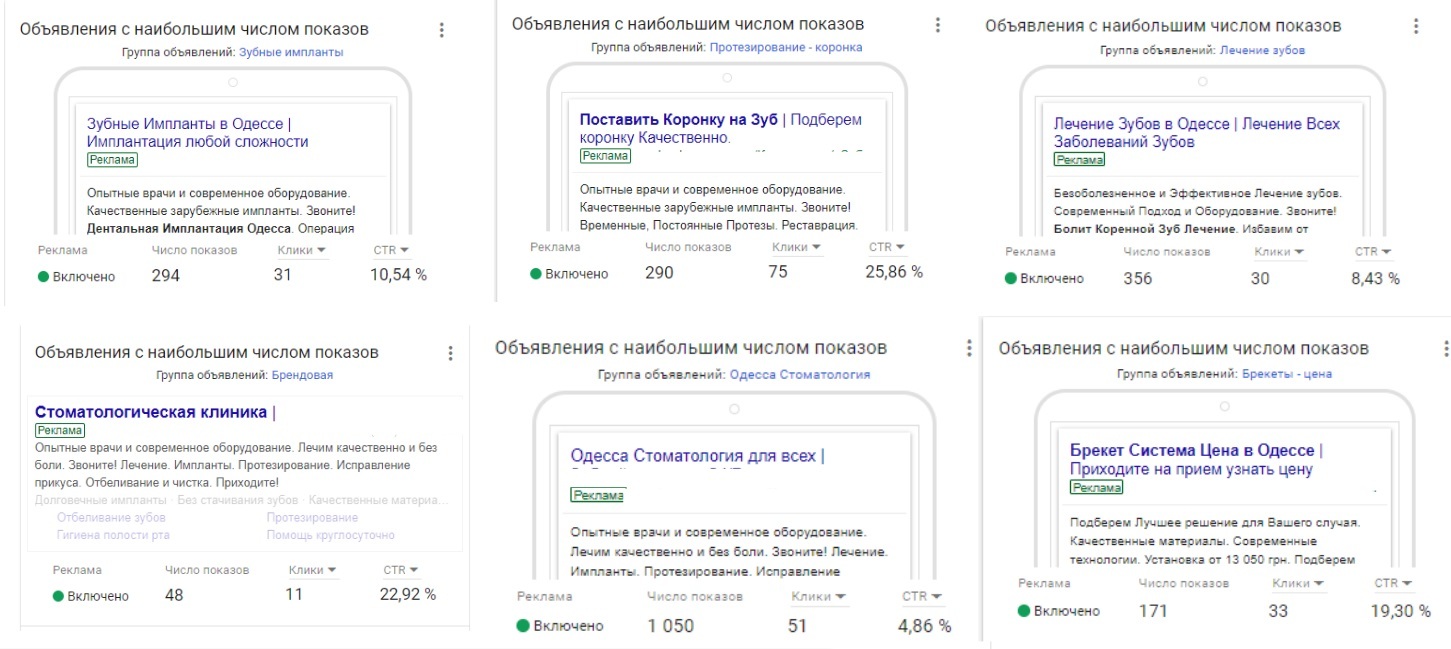Image resolution: width=1451 pixels, height=649 pixels.
Task: Expand Клики dropdown above 51 clicks
Action: point(819,597)
